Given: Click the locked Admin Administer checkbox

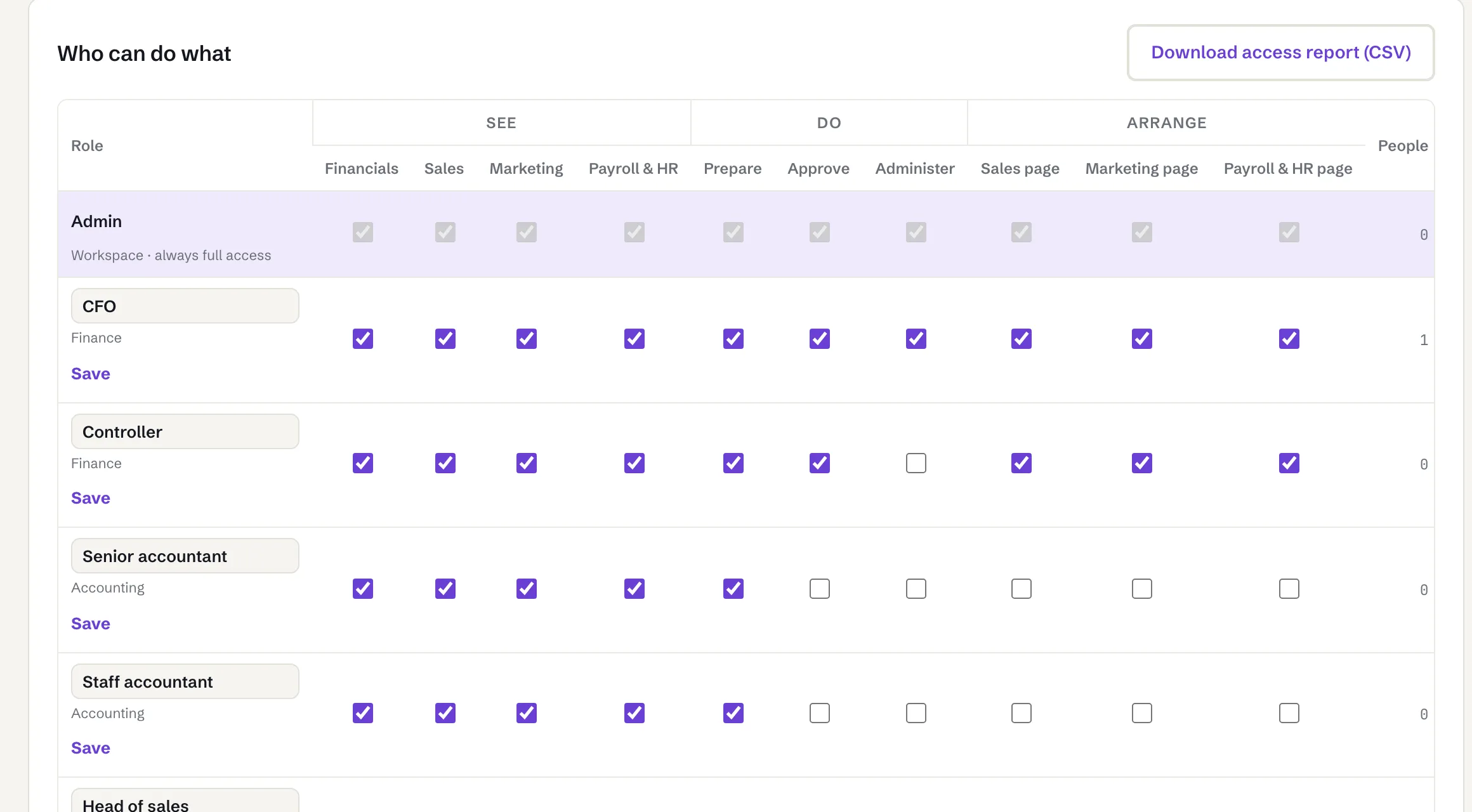Looking at the screenshot, I should click(916, 232).
